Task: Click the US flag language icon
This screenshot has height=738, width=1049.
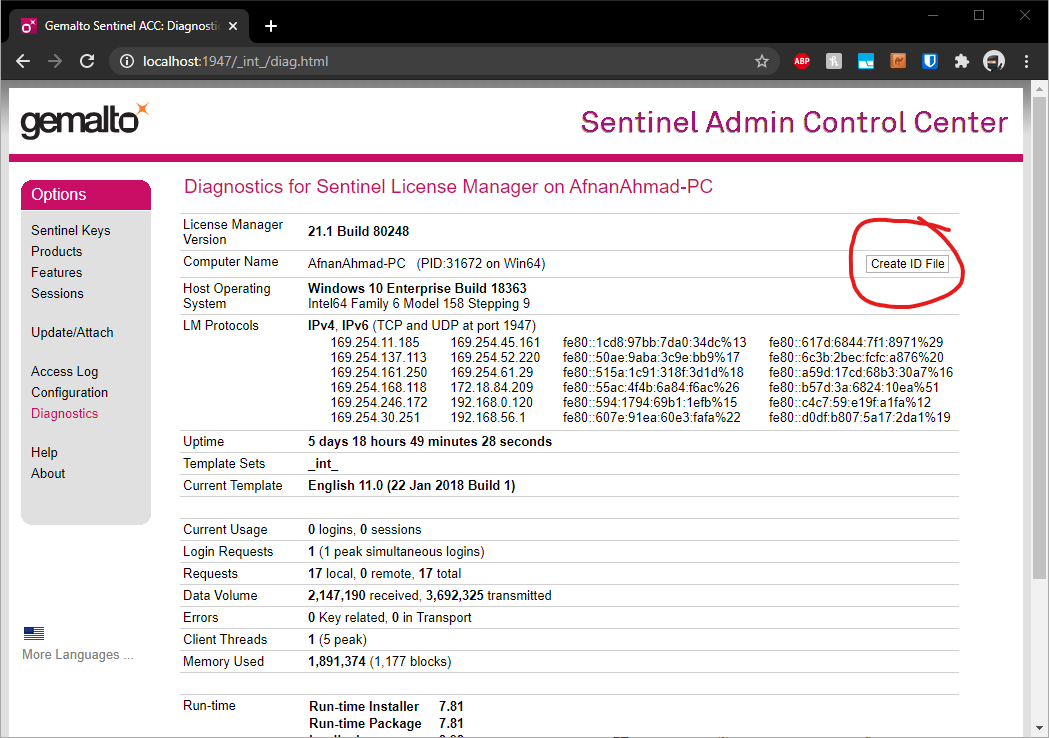Action: pyautogui.click(x=34, y=633)
